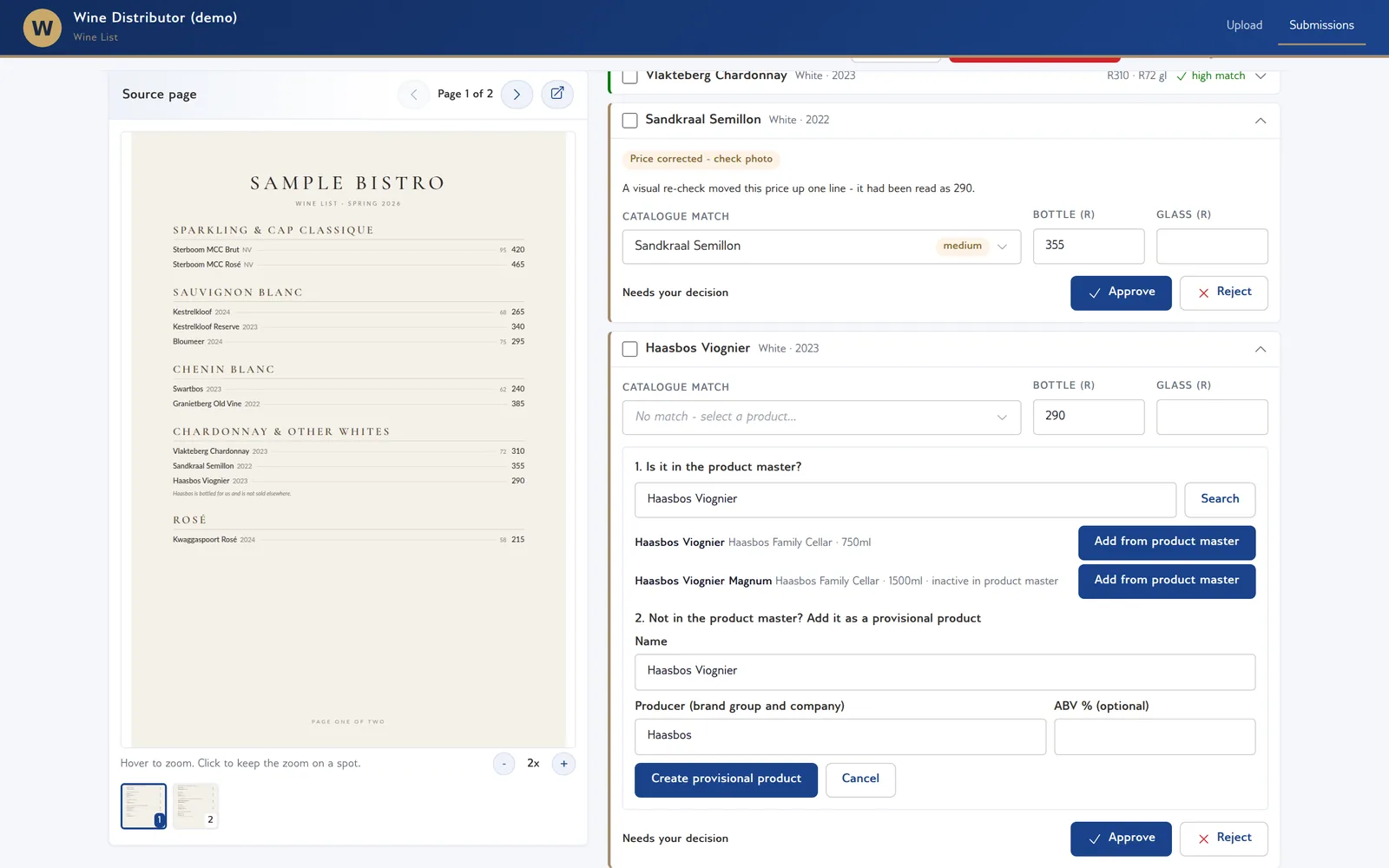The image size is (1389, 868).
Task: Tick the Vlakteberg Chardonnay checkbox
Action: 630,76
